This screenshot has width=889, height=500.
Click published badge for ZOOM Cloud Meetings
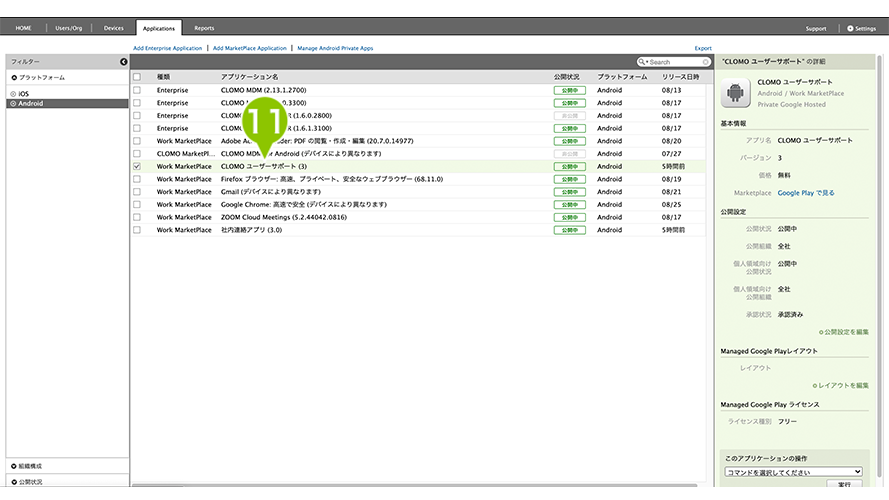[569, 217]
